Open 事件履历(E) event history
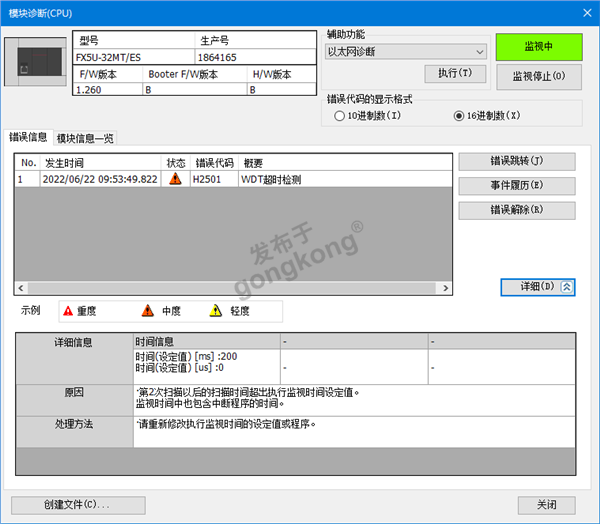 (517, 186)
